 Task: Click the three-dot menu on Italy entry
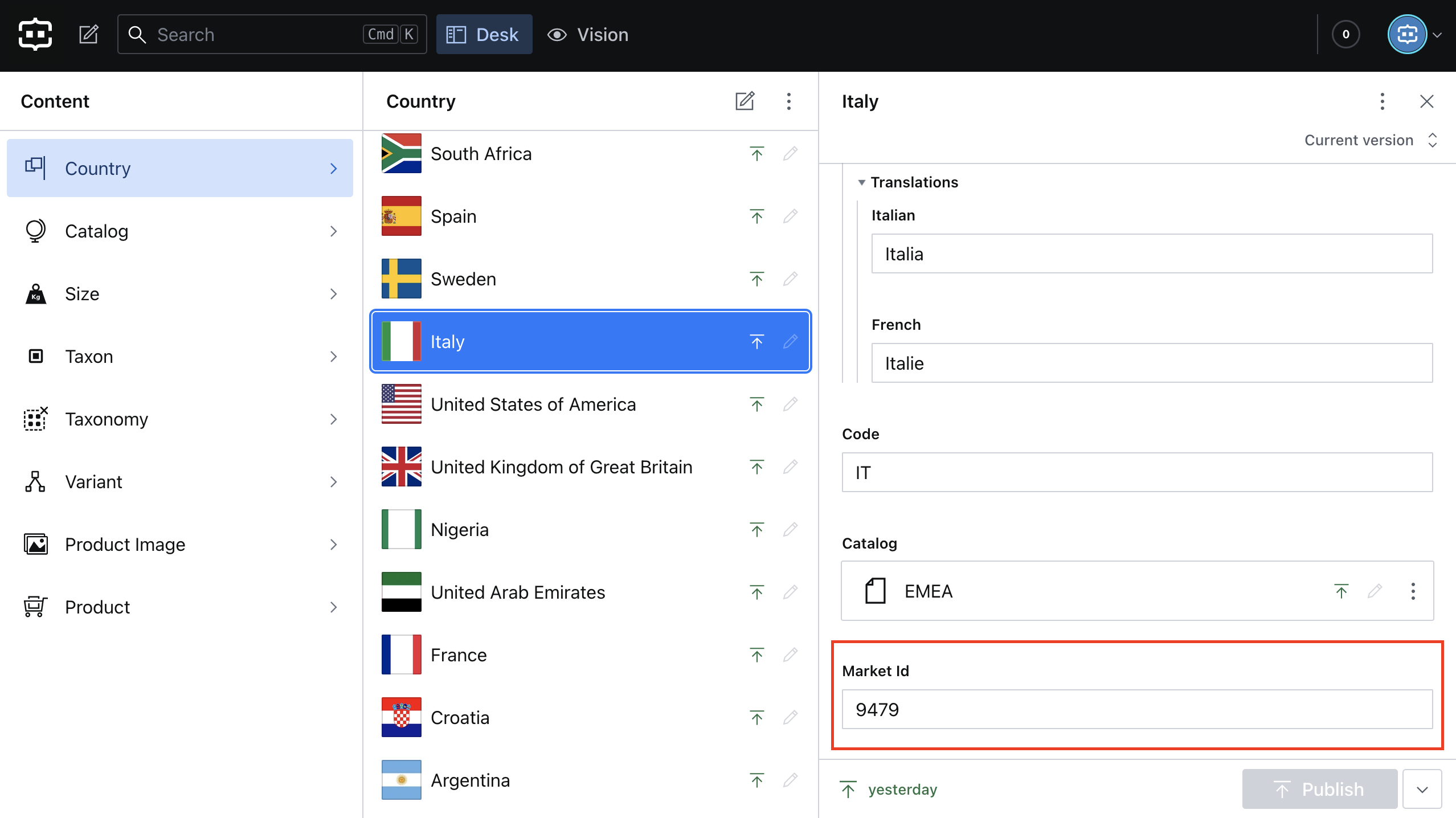point(1382,100)
